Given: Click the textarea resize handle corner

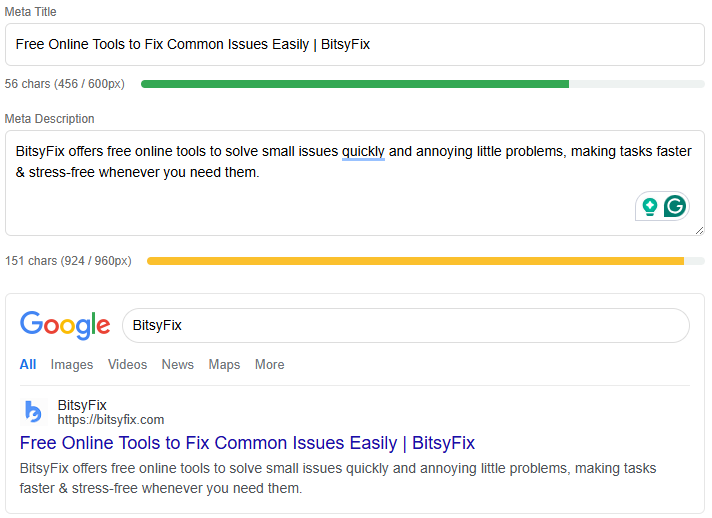Looking at the screenshot, I should pyautogui.click(x=699, y=230).
